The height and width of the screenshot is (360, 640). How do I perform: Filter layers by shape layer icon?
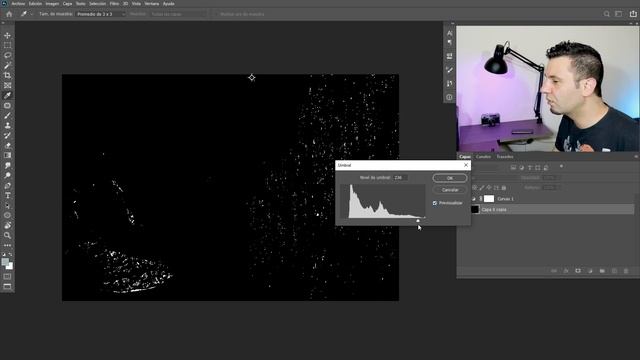click(x=538, y=168)
